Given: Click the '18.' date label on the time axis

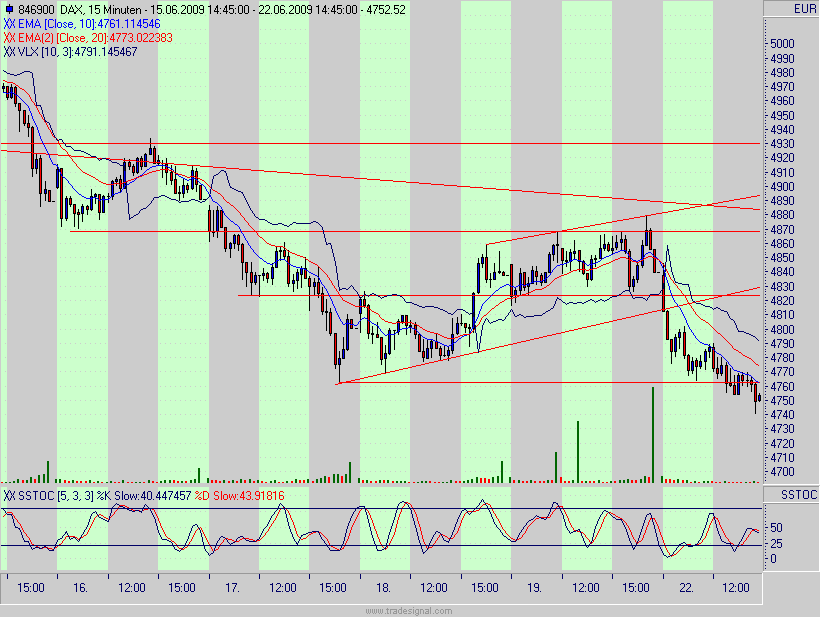Looking at the screenshot, I should point(383,588).
